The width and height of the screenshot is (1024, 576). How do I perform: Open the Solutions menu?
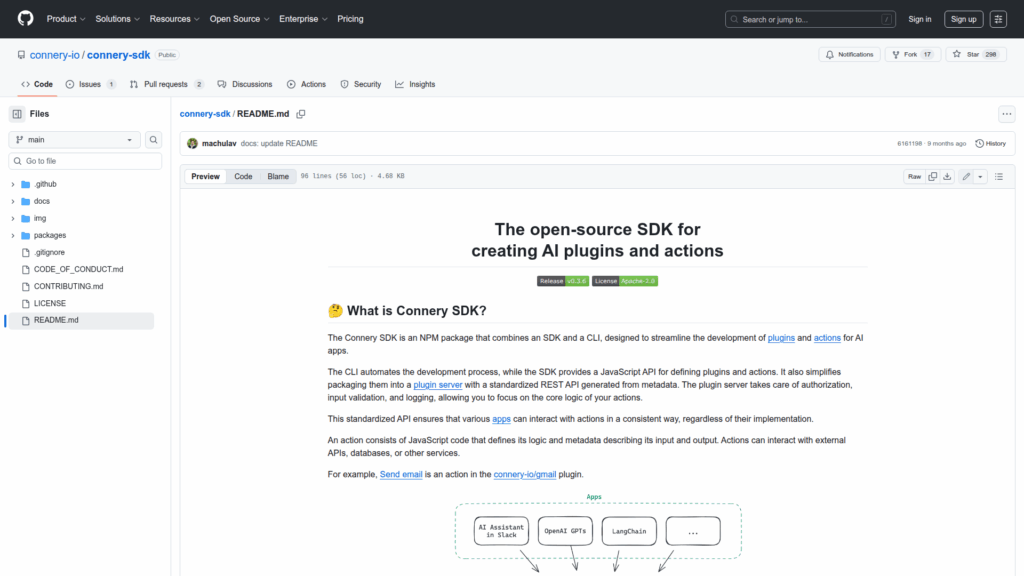[x=118, y=19]
